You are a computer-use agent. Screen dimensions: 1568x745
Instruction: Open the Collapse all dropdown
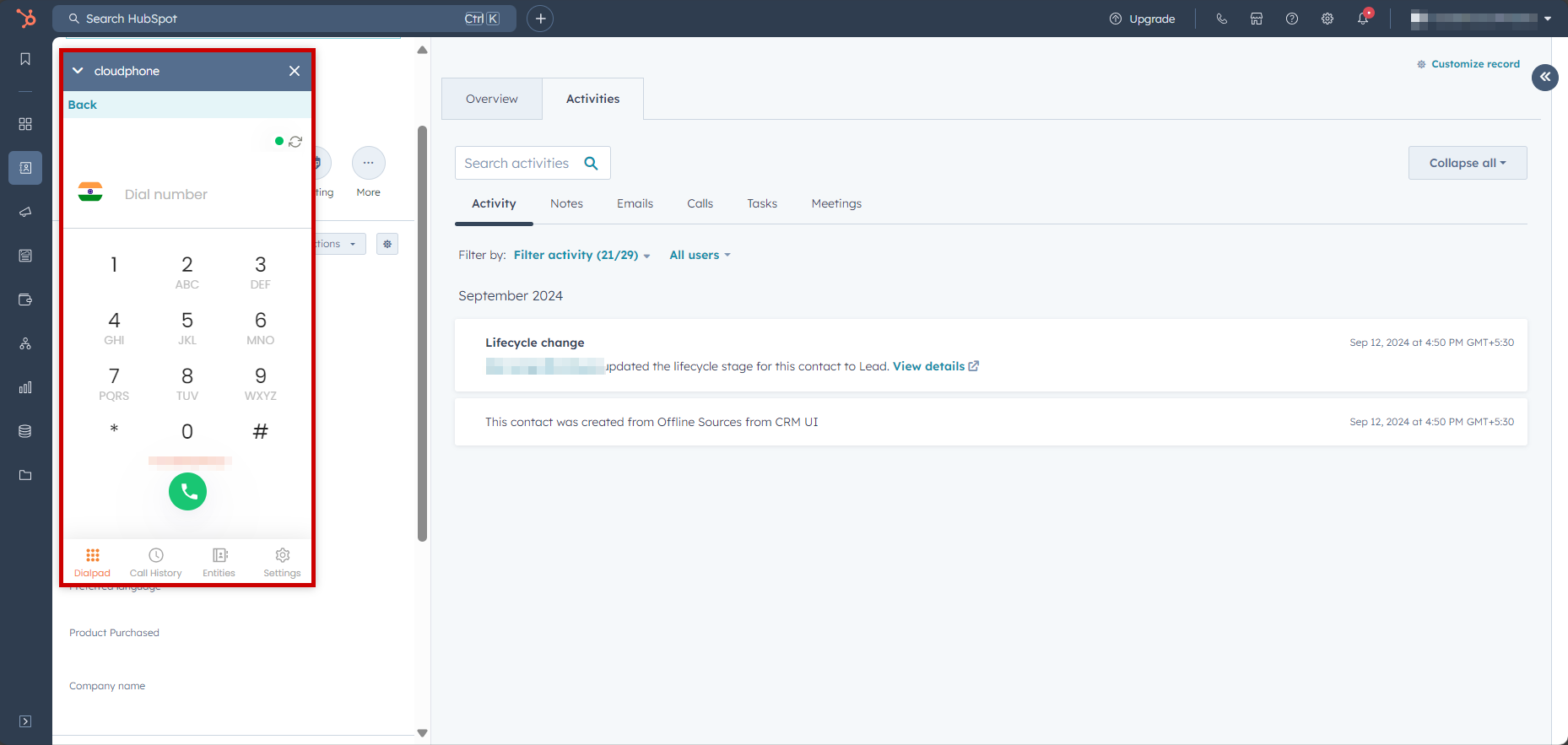click(x=1468, y=163)
